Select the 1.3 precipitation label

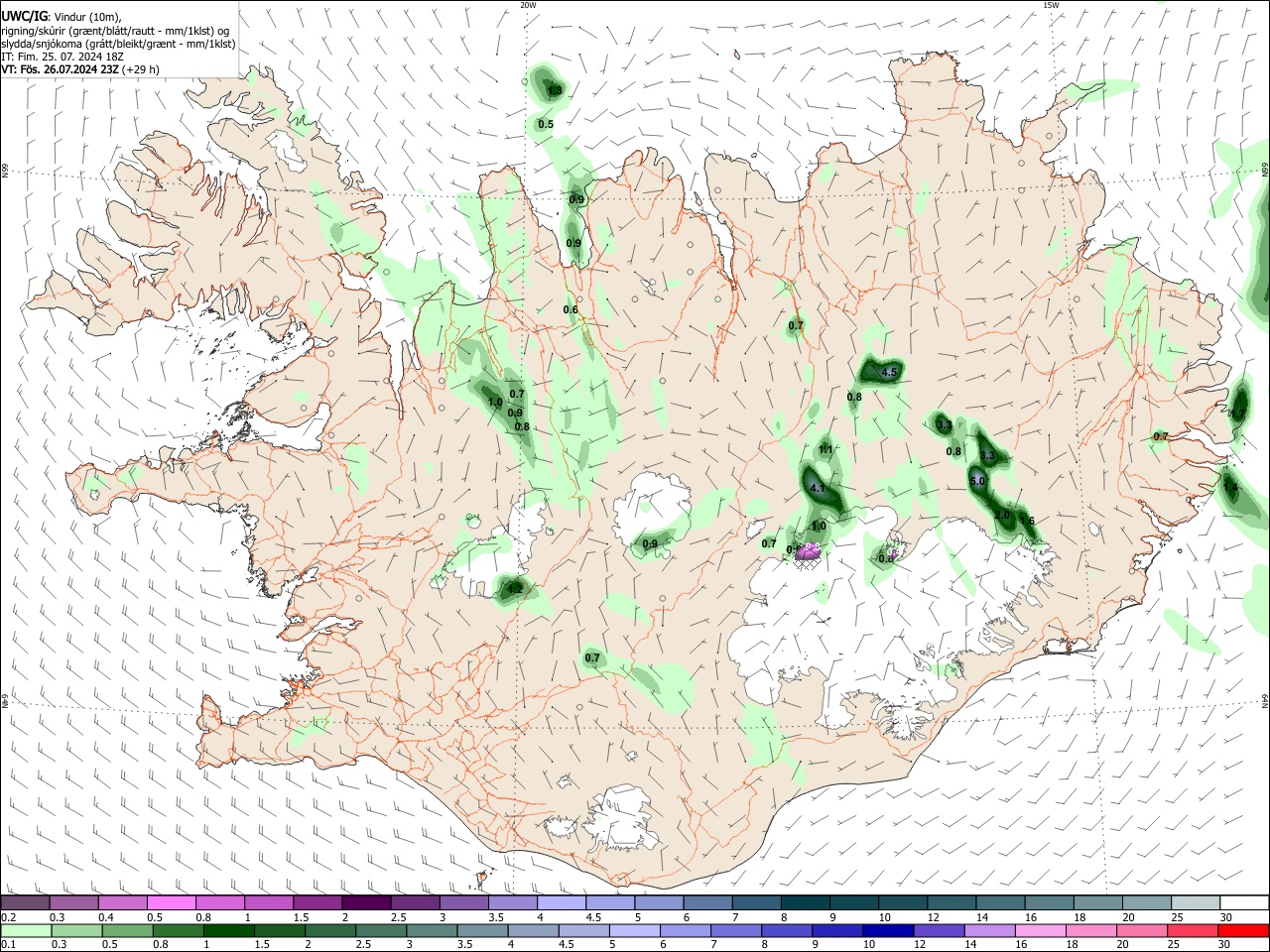(x=555, y=91)
